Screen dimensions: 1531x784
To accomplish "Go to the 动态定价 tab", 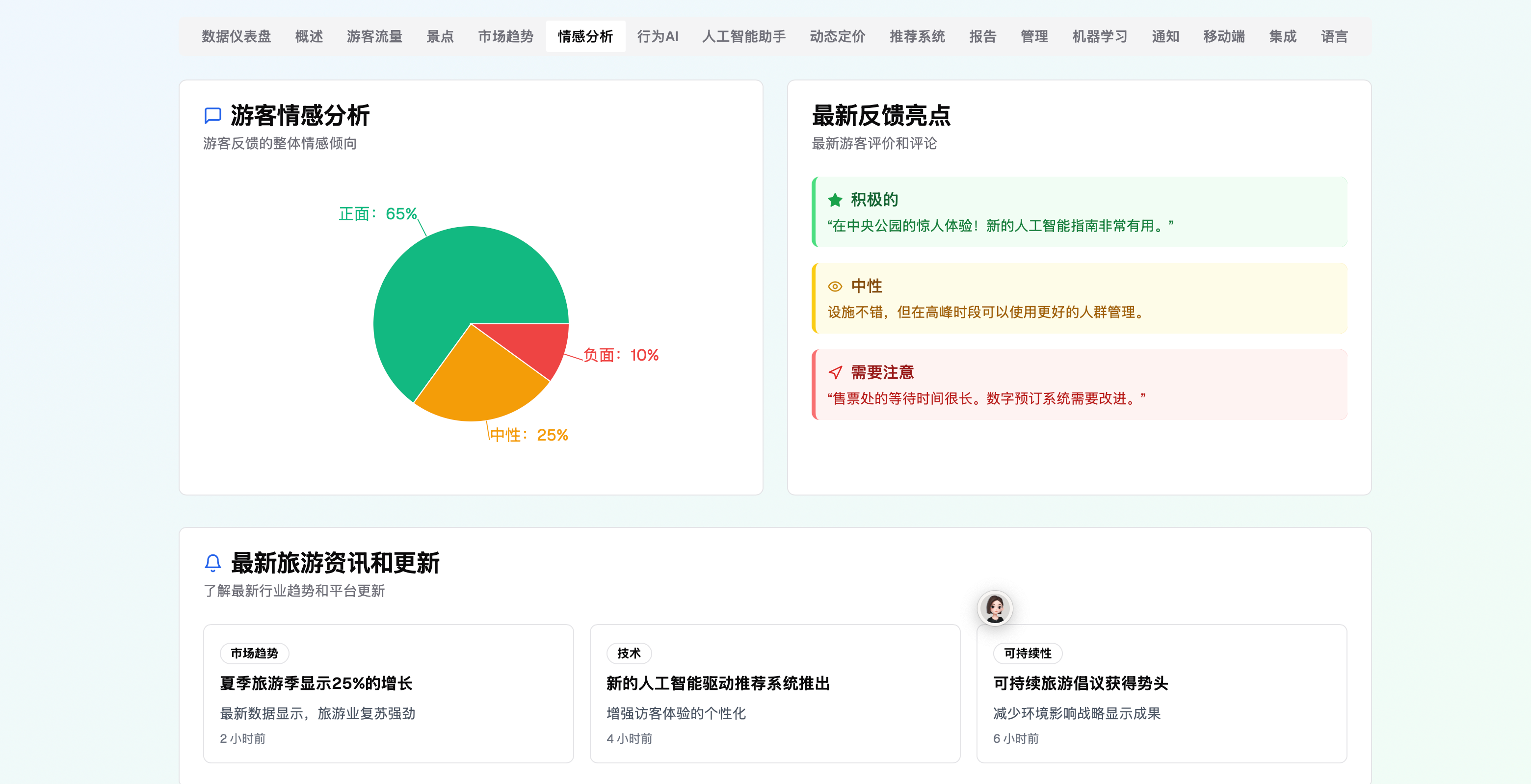I will [x=837, y=36].
